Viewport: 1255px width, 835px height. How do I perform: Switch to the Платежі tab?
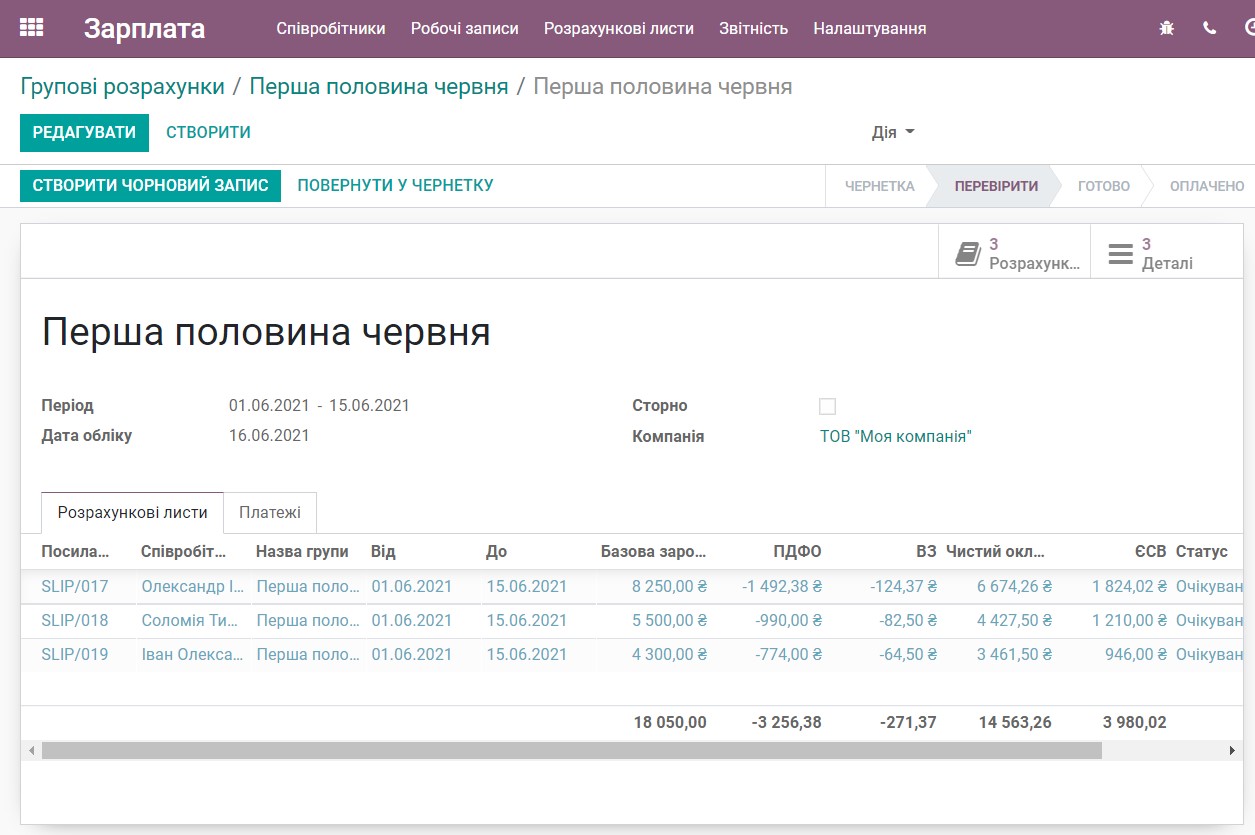(270, 512)
